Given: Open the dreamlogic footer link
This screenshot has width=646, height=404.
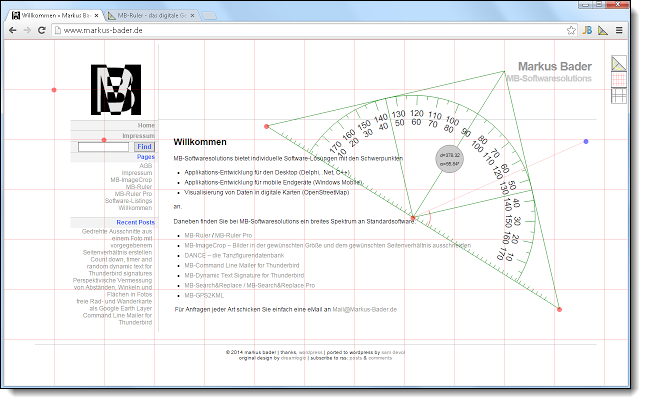Looking at the screenshot, I should click(x=293, y=358).
